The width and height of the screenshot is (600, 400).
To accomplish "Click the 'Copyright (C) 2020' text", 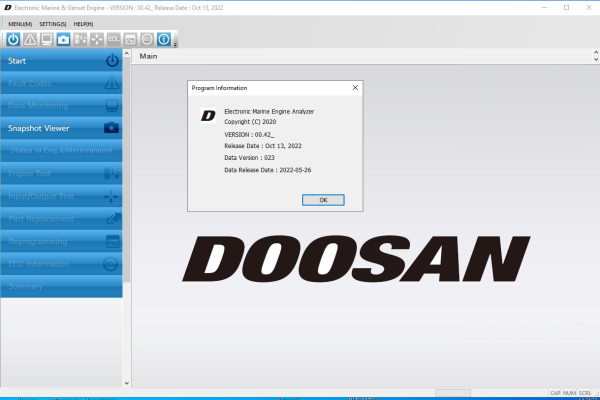I will pyautogui.click(x=250, y=122).
